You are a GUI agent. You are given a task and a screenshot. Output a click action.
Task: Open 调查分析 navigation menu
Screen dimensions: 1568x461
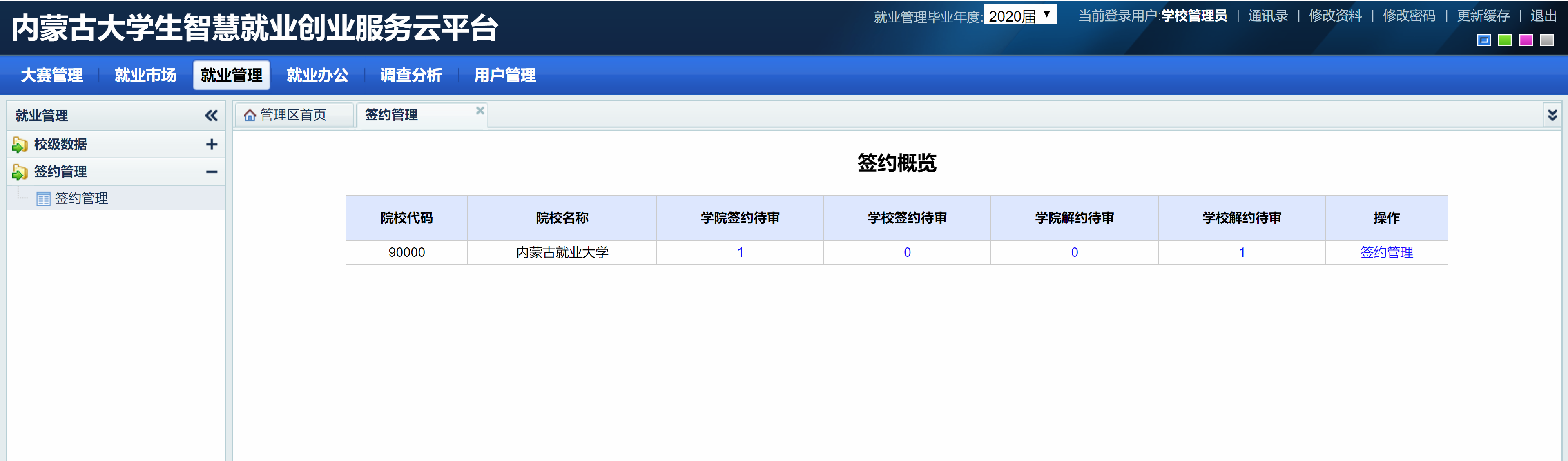(411, 76)
